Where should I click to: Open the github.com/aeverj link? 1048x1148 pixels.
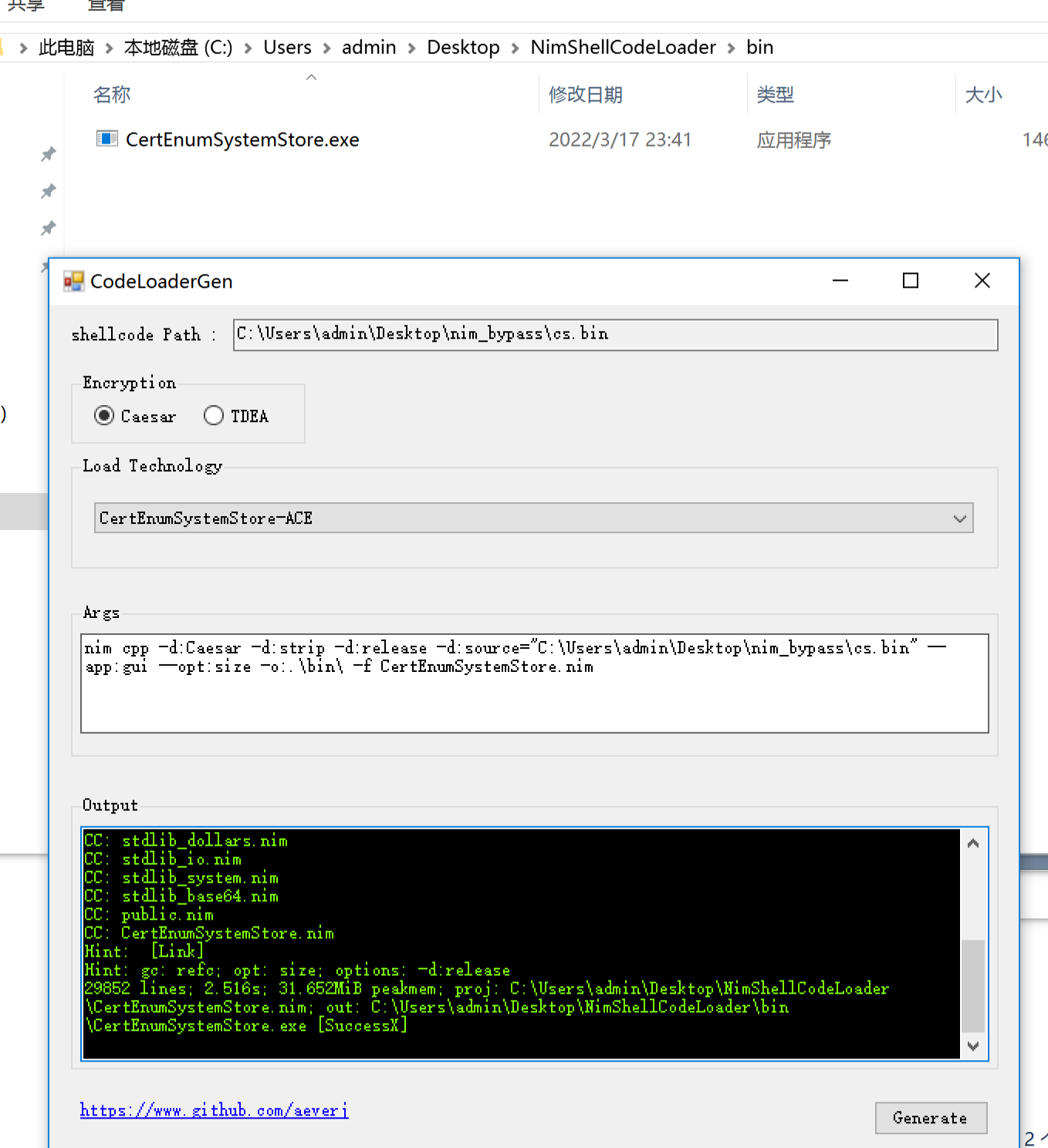pyautogui.click(x=214, y=1110)
